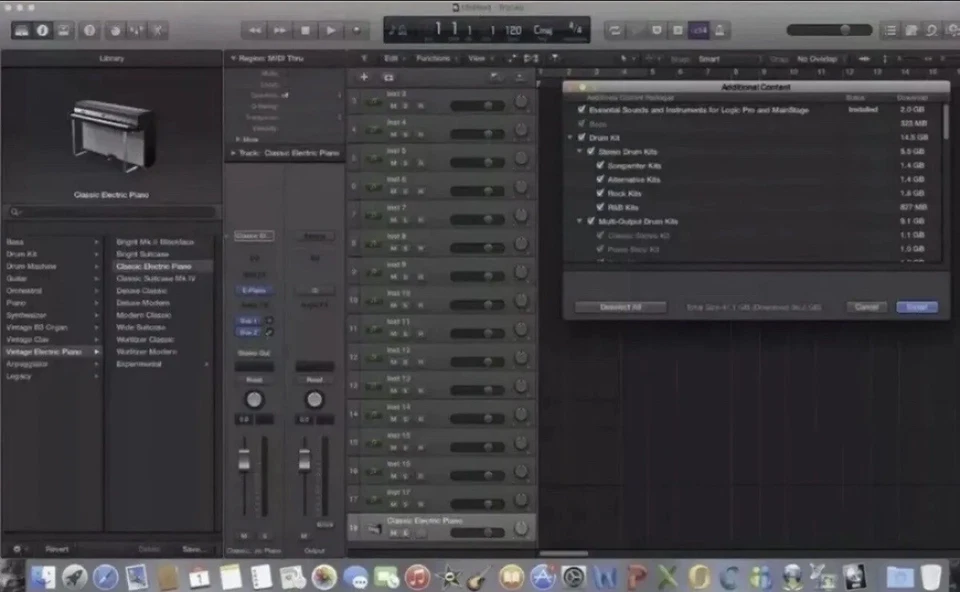Click the add track plus button
This screenshot has width=960, height=592.
tap(363, 77)
